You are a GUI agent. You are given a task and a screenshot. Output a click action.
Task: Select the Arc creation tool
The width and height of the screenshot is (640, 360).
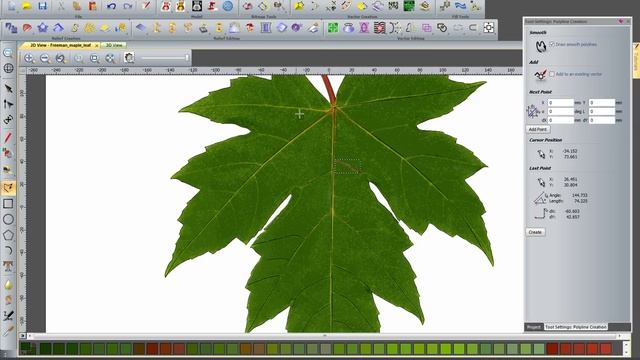point(8,251)
